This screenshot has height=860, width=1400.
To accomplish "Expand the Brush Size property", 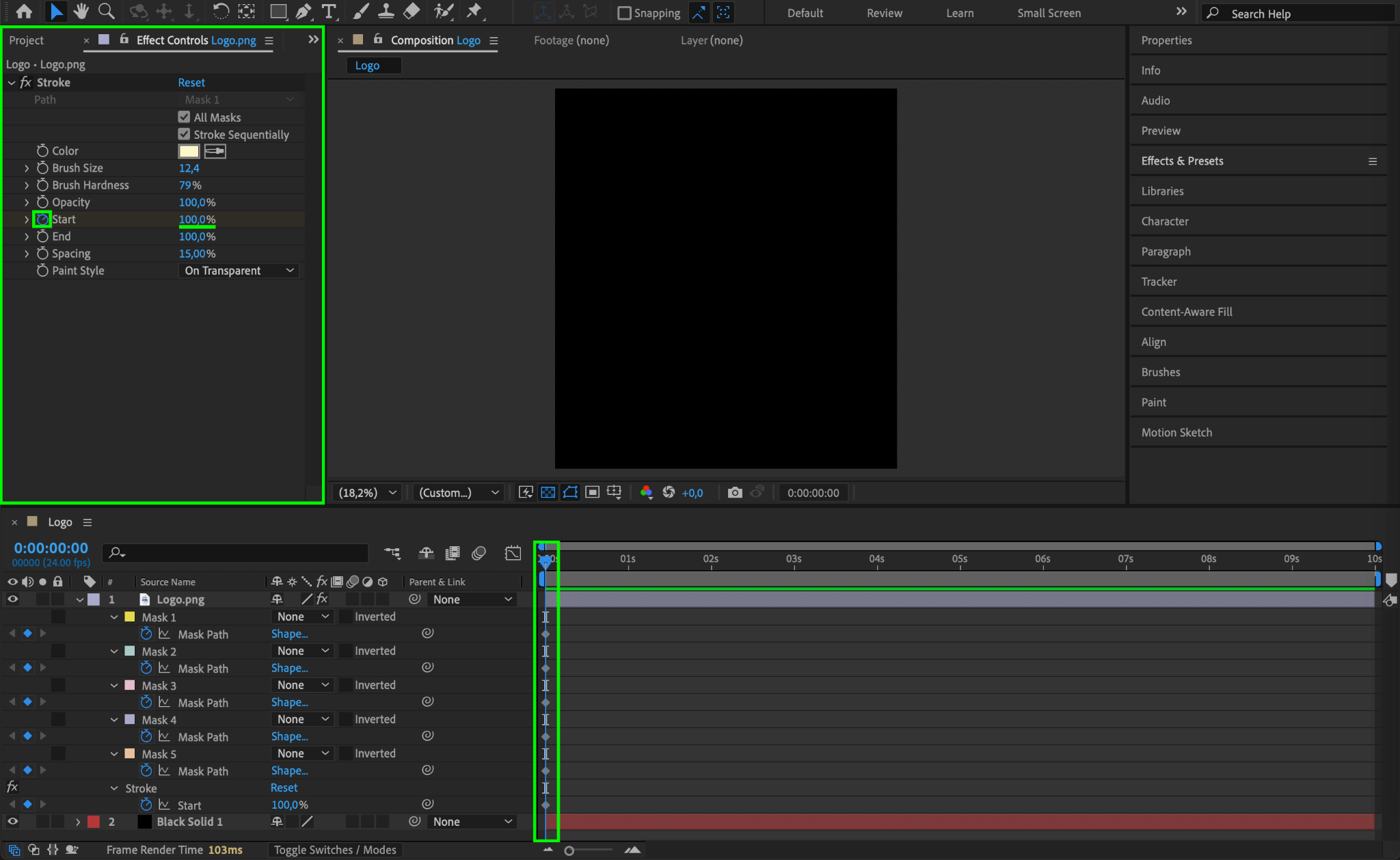I will pyautogui.click(x=27, y=168).
